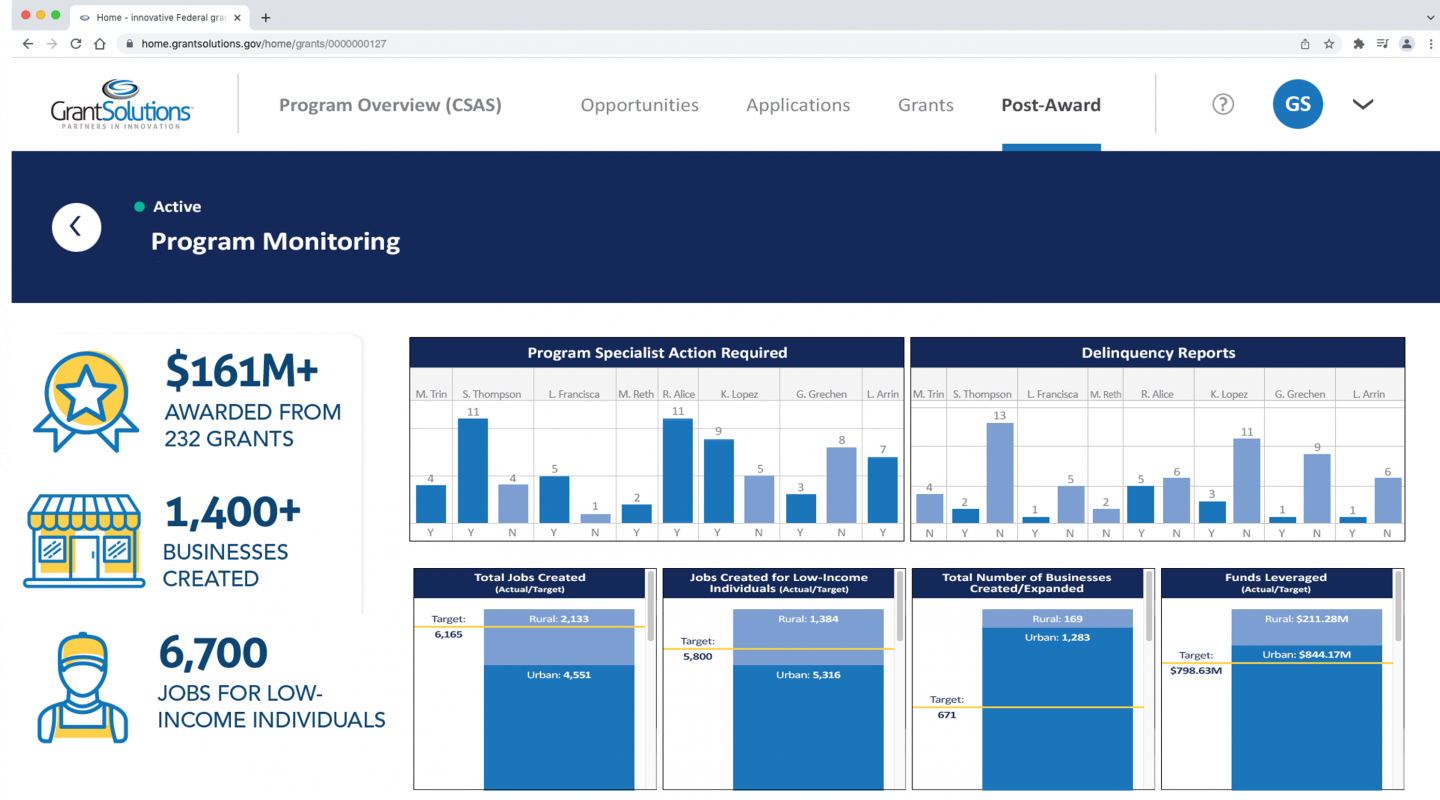
Task: Share this page via address bar icon
Action: (x=1305, y=44)
